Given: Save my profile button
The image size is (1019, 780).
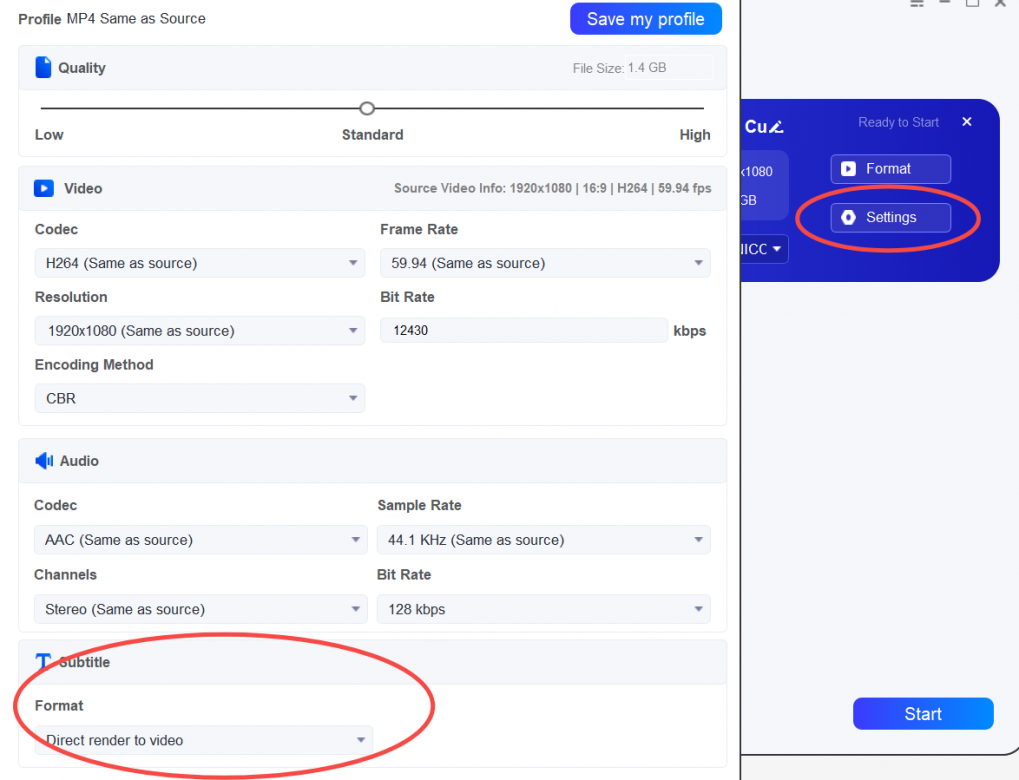Looking at the screenshot, I should coord(645,19).
